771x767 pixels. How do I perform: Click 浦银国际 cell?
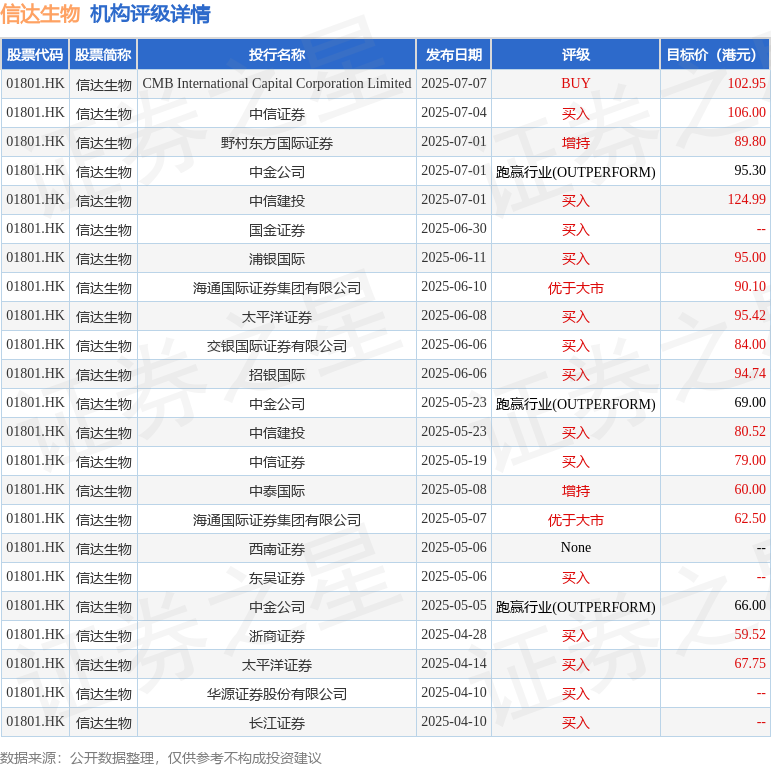coord(277,259)
